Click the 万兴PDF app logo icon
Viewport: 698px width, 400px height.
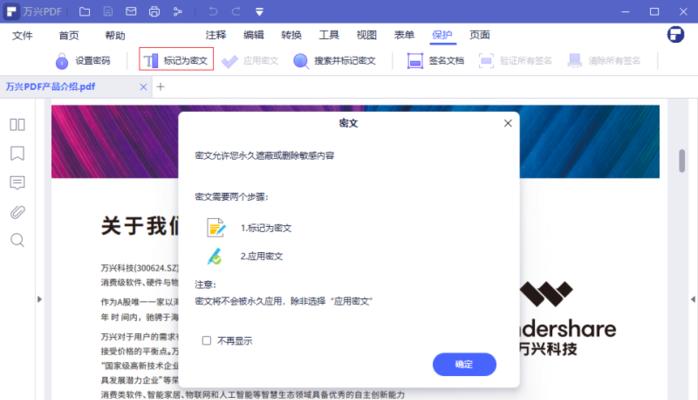12,12
